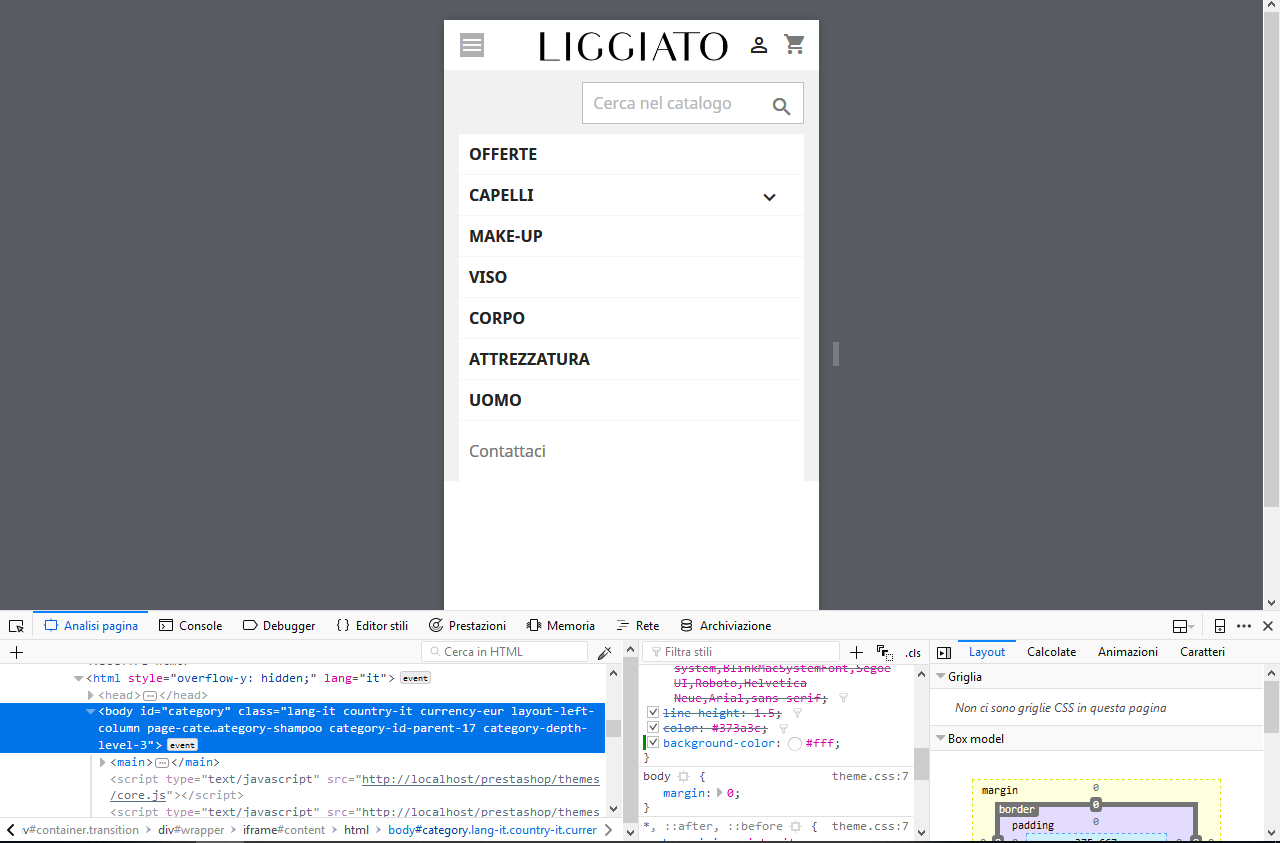Collapse the body node twisty
The width and height of the screenshot is (1280, 843).
coord(91,712)
